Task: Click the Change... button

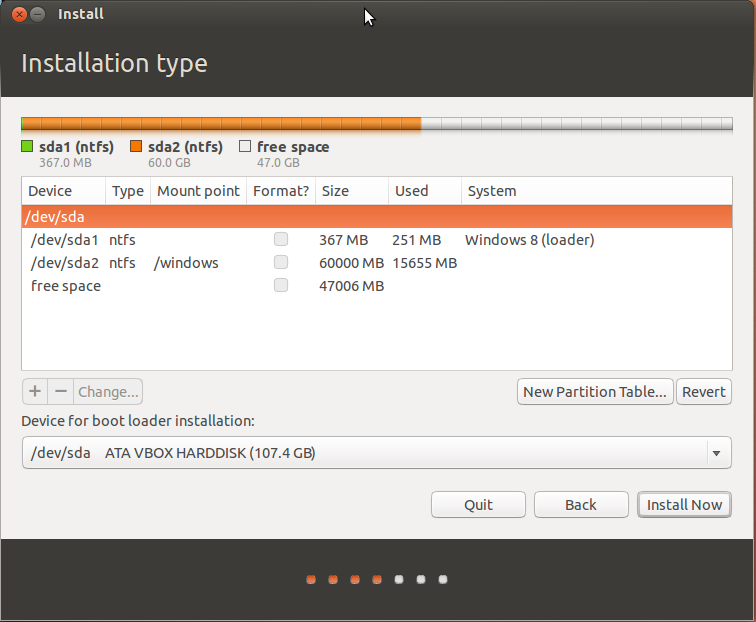Action: tap(108, 392)
